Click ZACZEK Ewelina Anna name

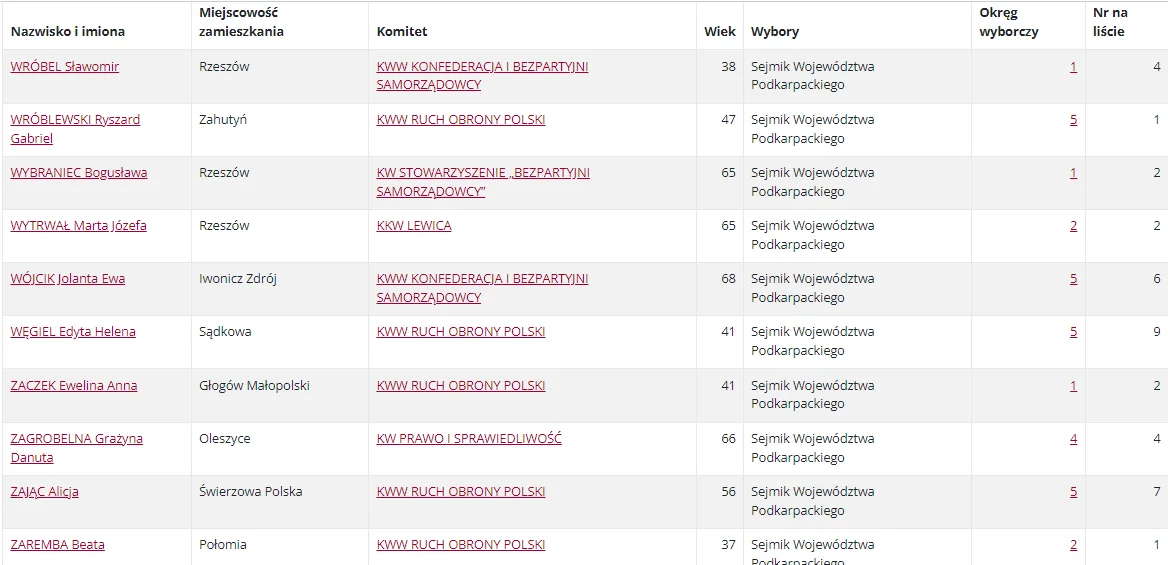(x=74, y=385)
